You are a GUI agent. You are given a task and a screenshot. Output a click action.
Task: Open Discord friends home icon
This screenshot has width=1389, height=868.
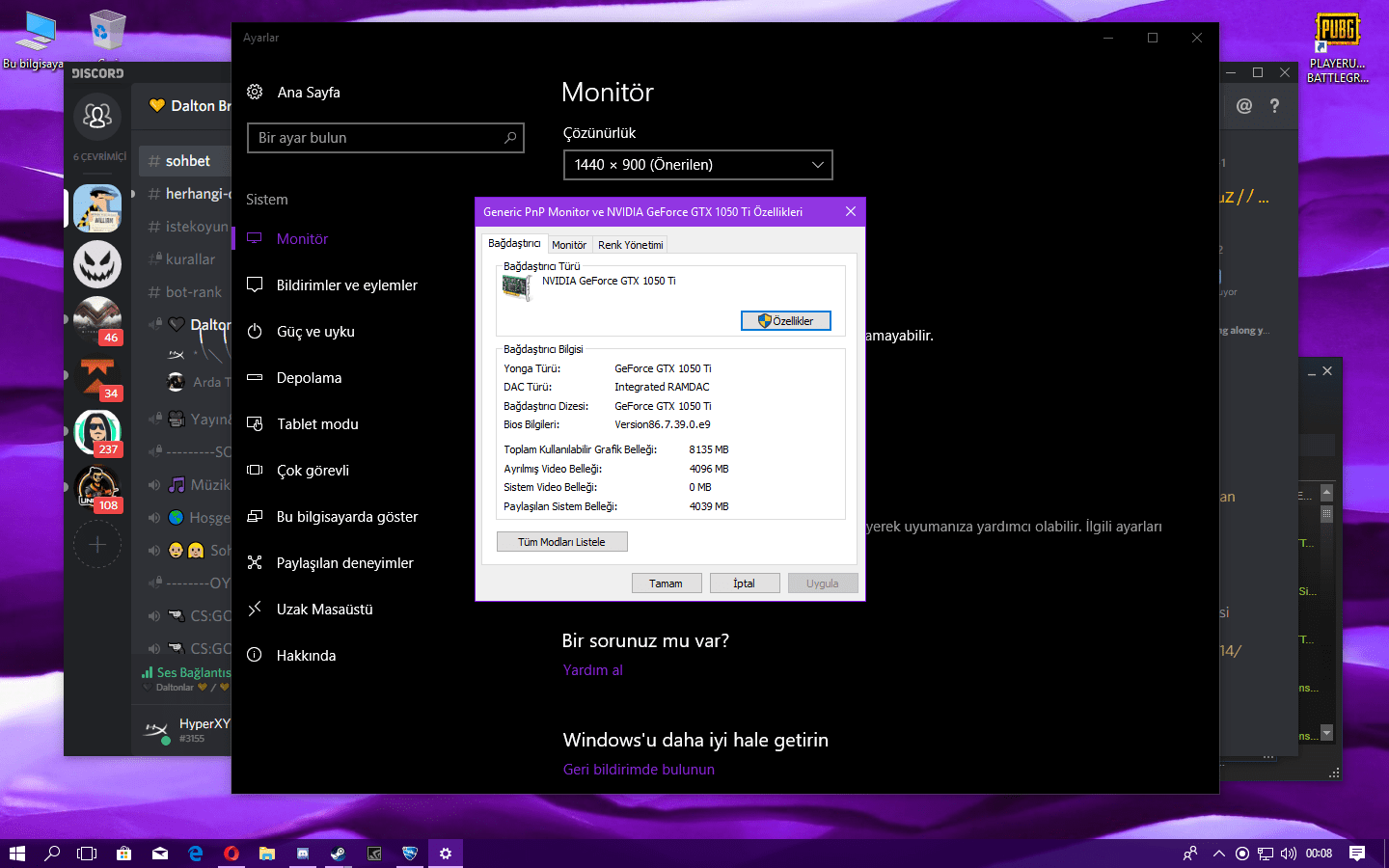pos(97,116)
